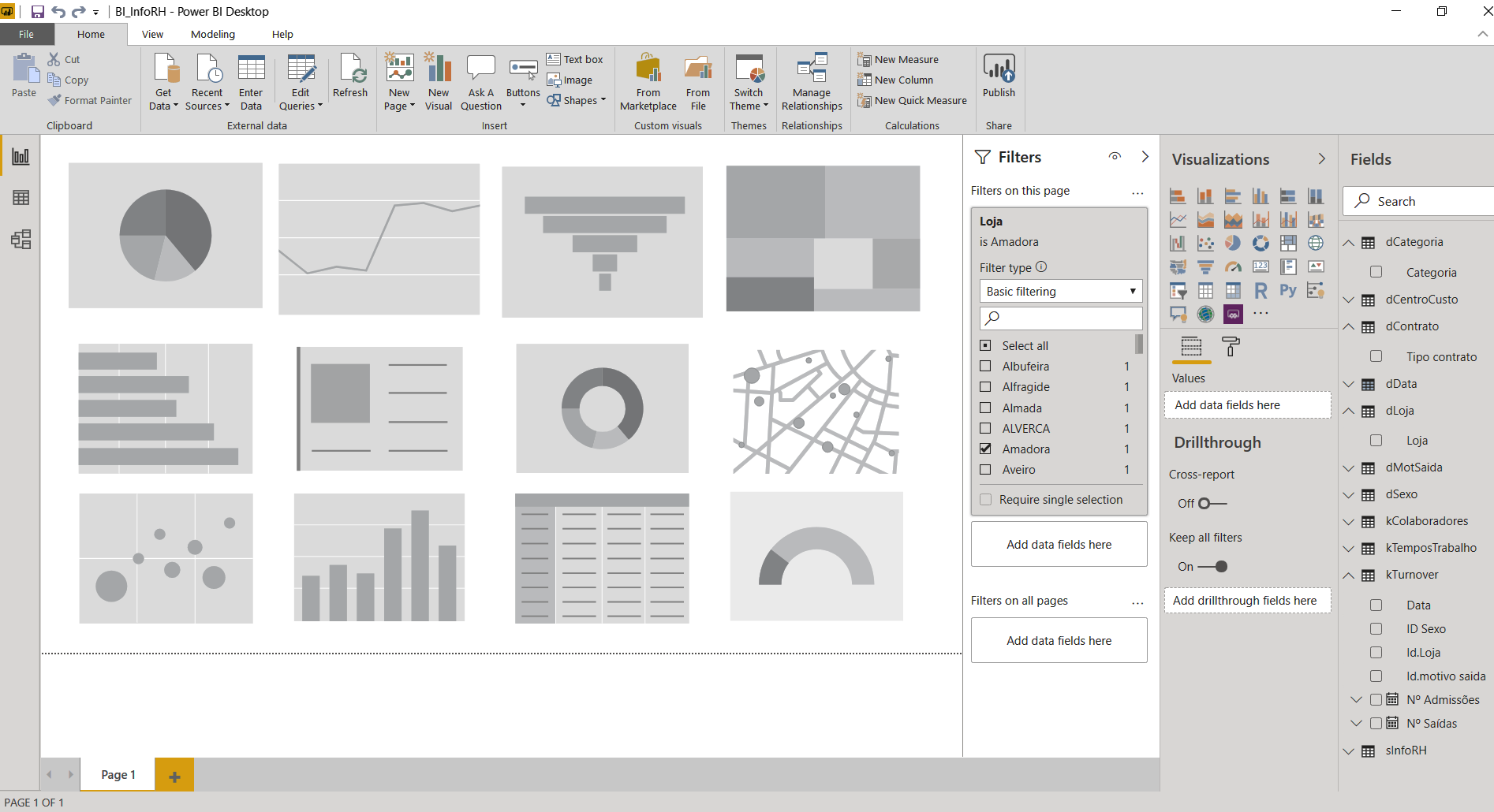Collapse the Filters pane with the arrow
The width and height of the screenshot is (1494, 812).
pyautogui.click(x=1145, y=157)
